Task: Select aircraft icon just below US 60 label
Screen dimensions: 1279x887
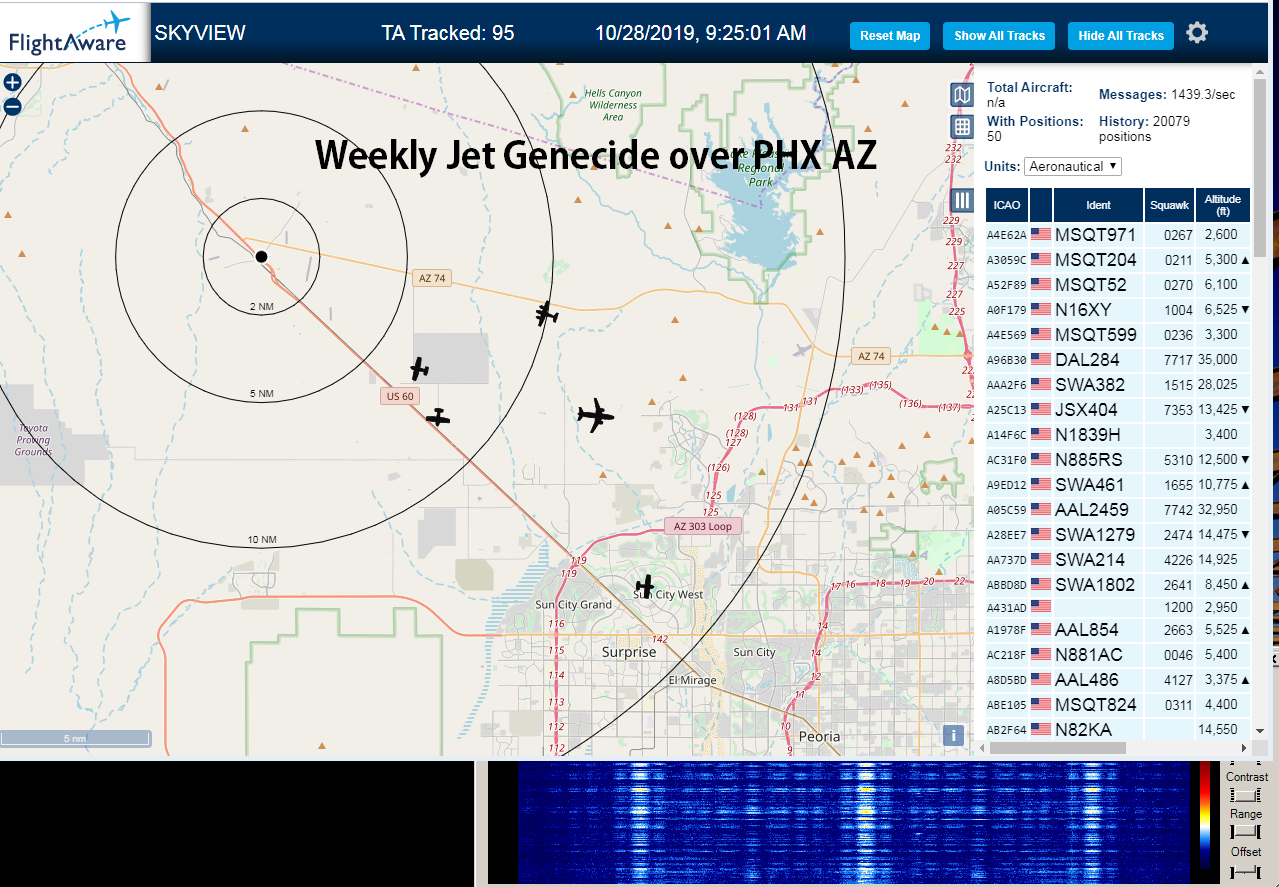Action: [438, 418]
